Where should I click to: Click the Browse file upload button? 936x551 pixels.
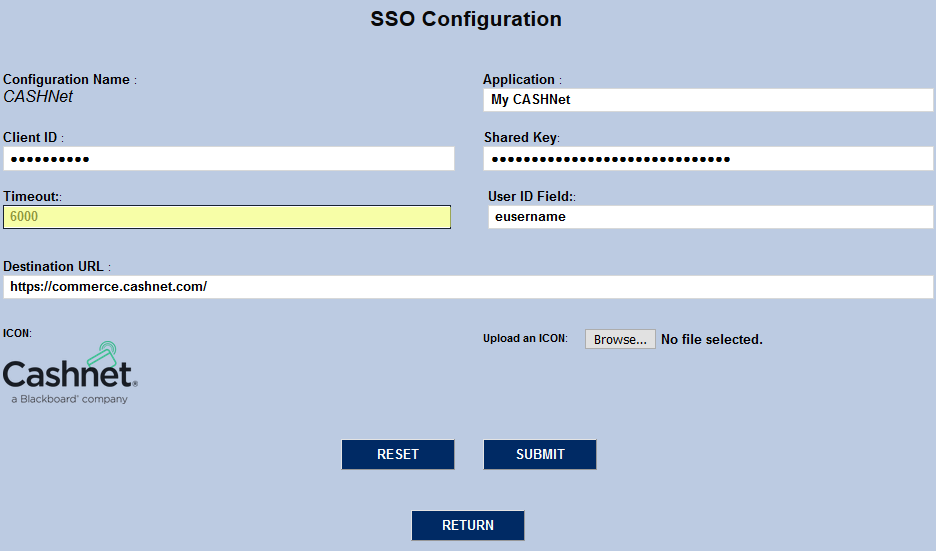tap(620, 339)
